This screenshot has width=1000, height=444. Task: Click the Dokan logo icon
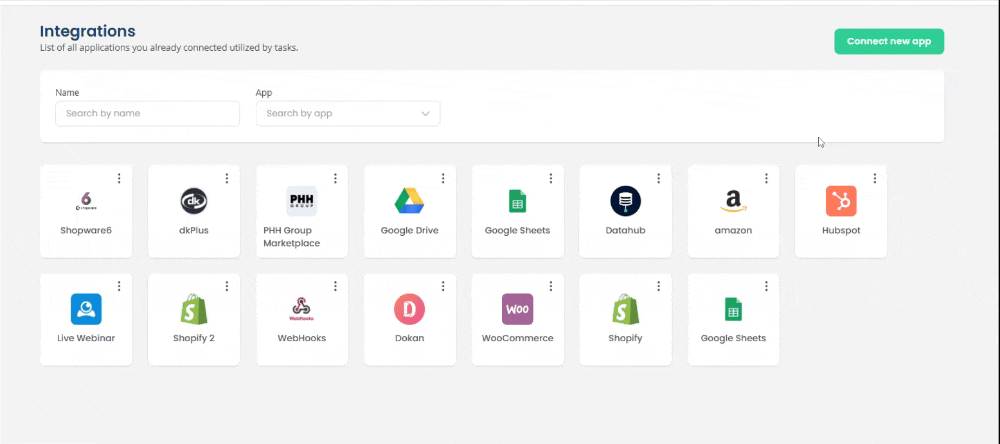coord(409,309)
